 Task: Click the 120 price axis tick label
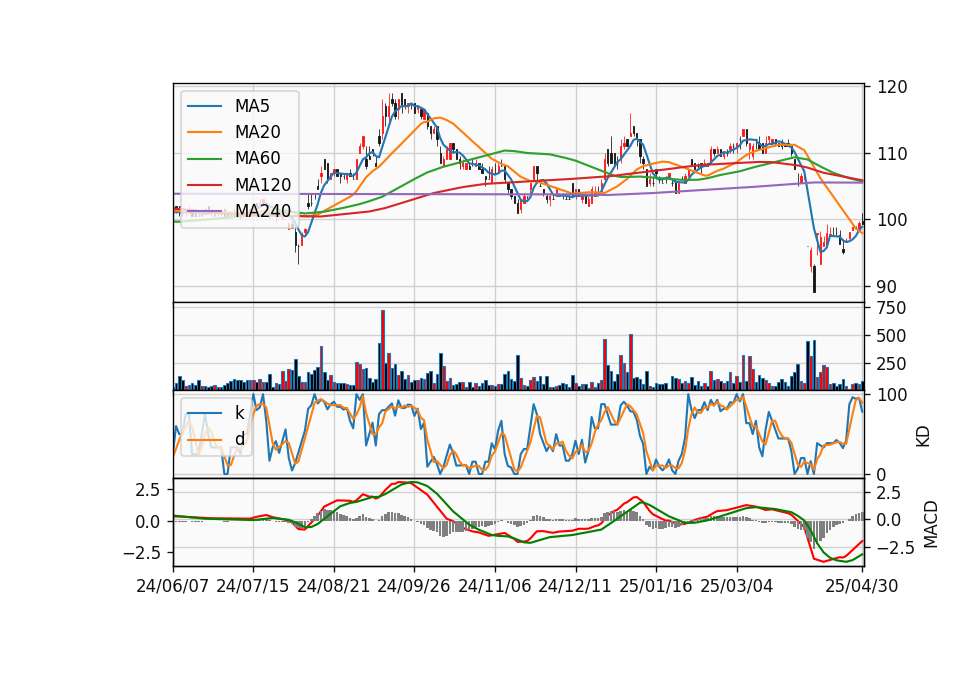pos(892,87)
